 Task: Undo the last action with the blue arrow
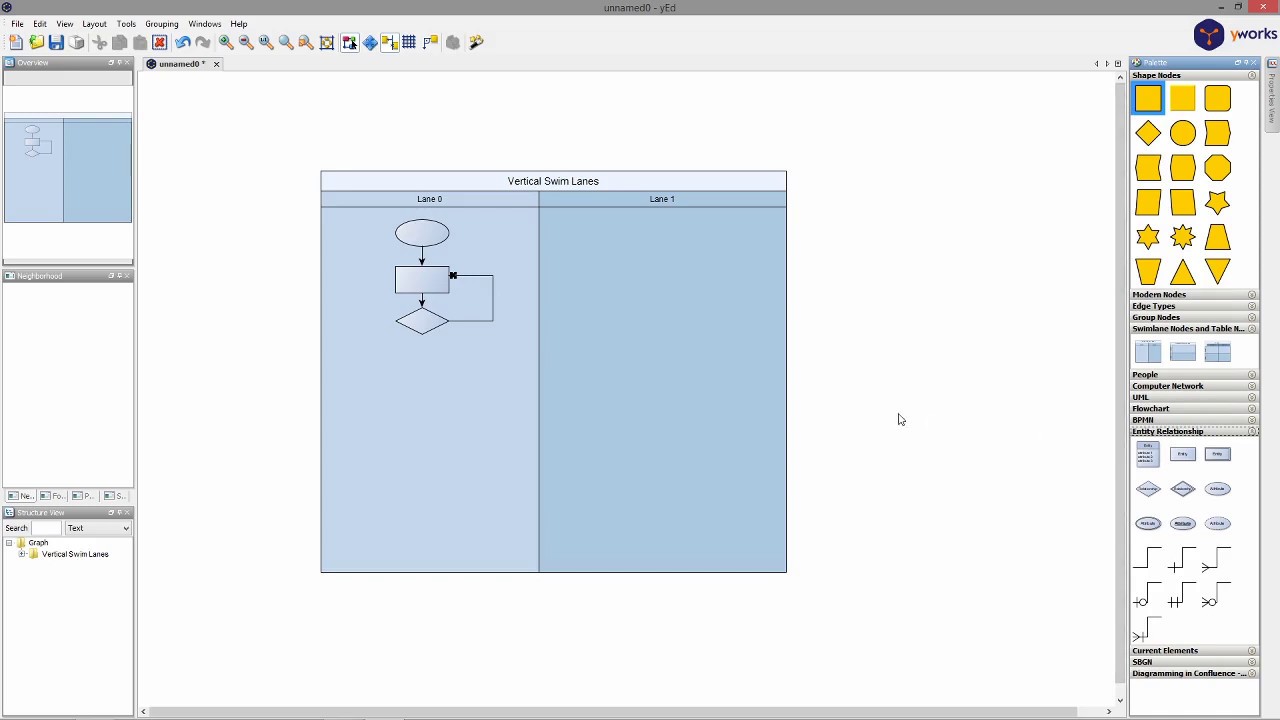[x=182, y=42]
